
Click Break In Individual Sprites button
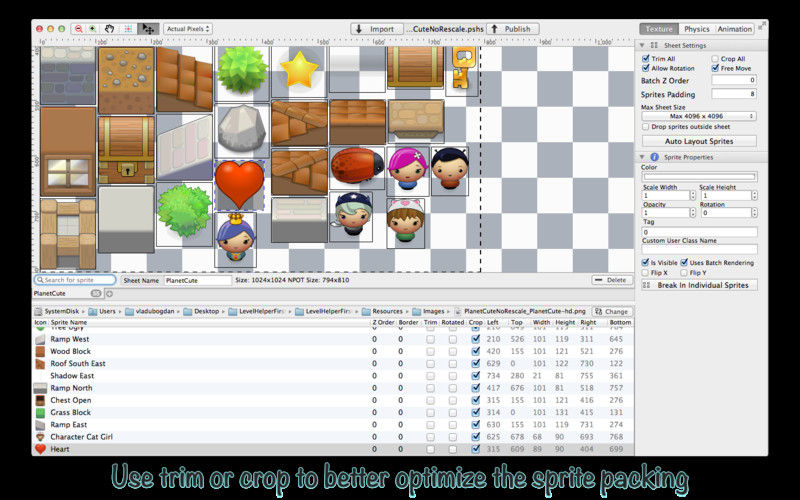point(699,285)
